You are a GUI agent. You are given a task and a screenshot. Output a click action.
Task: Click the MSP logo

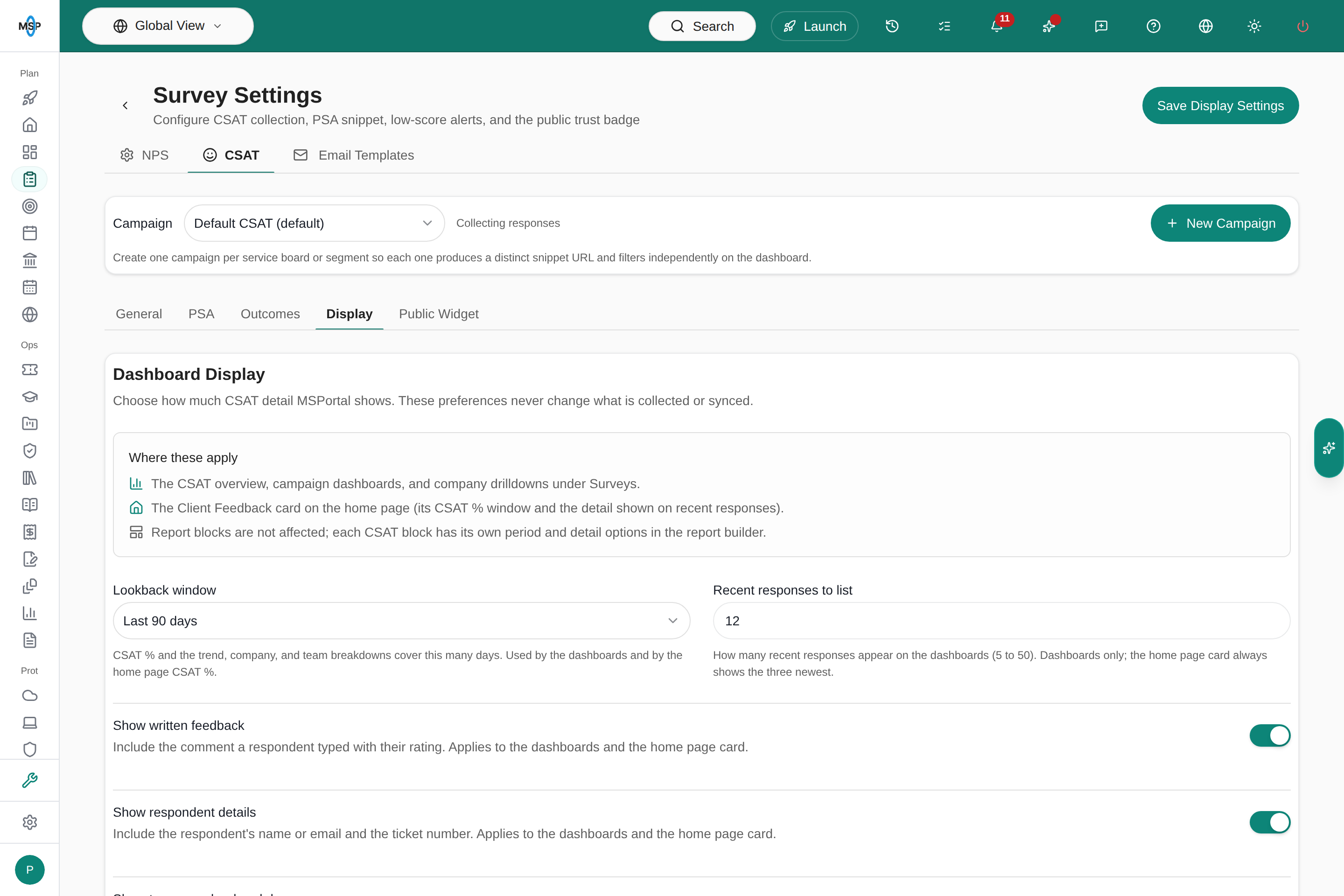click(30, 26)
